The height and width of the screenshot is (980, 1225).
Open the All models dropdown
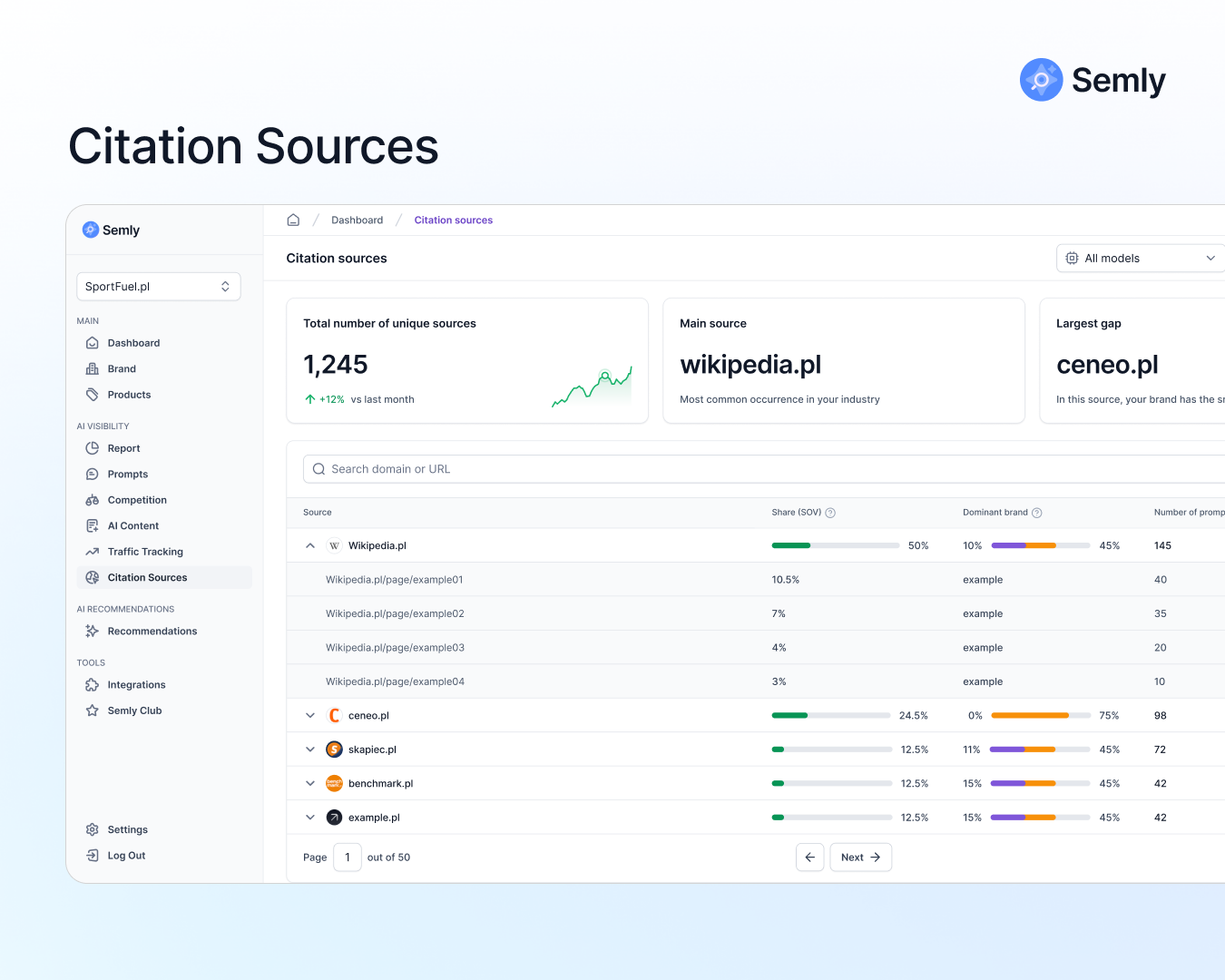click(x=1140, y=259)
